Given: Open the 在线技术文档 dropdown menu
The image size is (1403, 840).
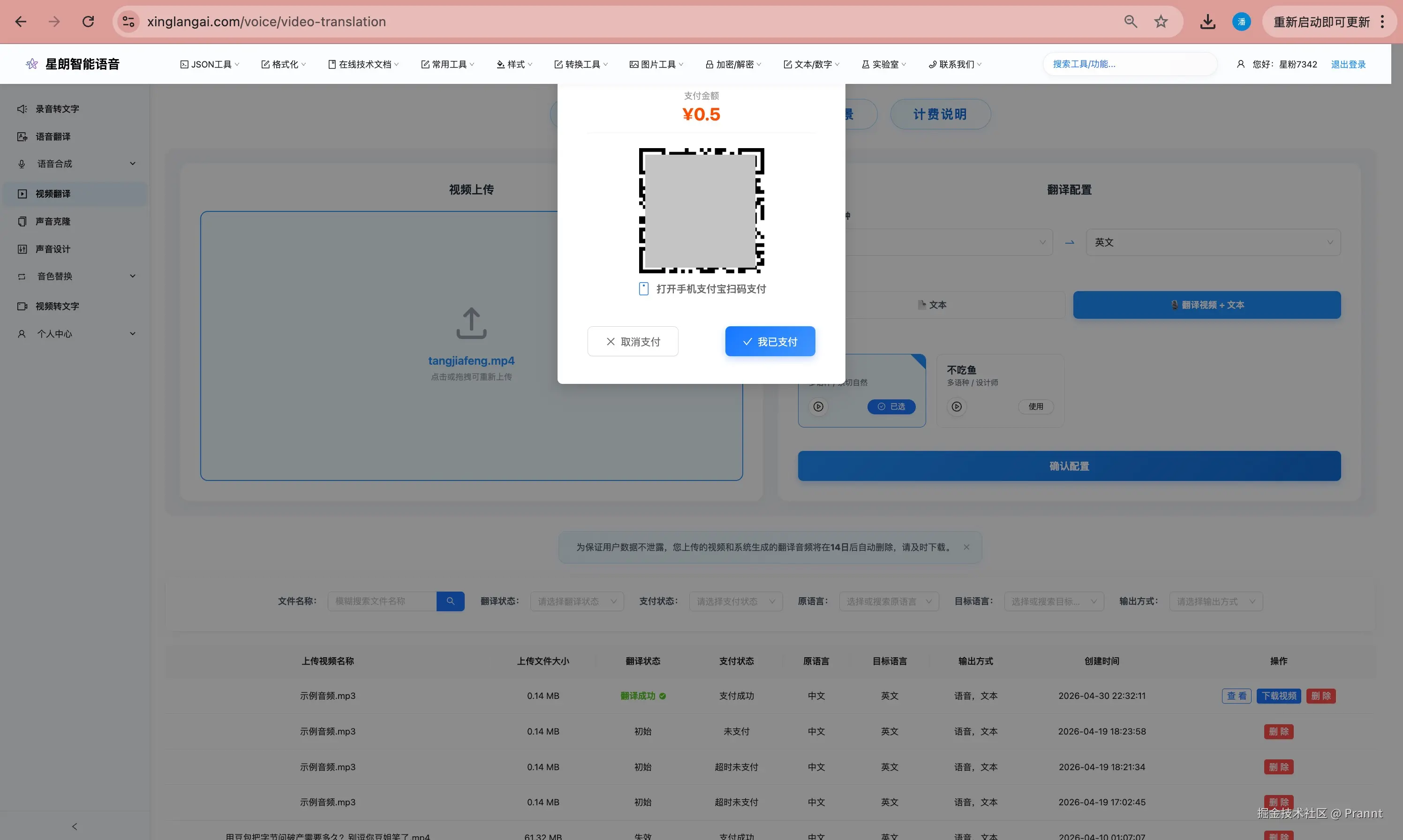Looking at the screenshot, I should (363, 64).
